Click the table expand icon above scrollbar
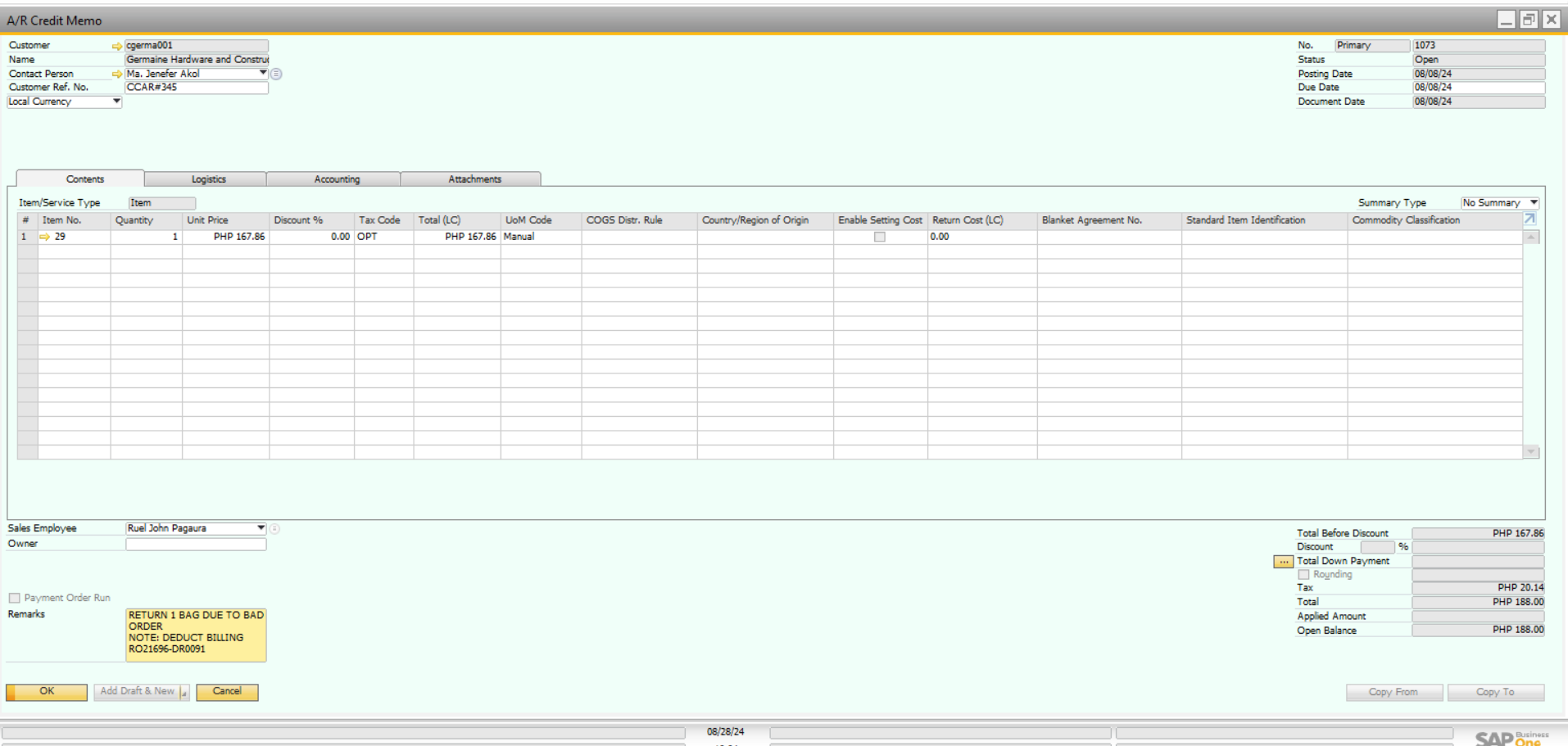Viewport: 1568px width, 746px height. click(1529, 219)
